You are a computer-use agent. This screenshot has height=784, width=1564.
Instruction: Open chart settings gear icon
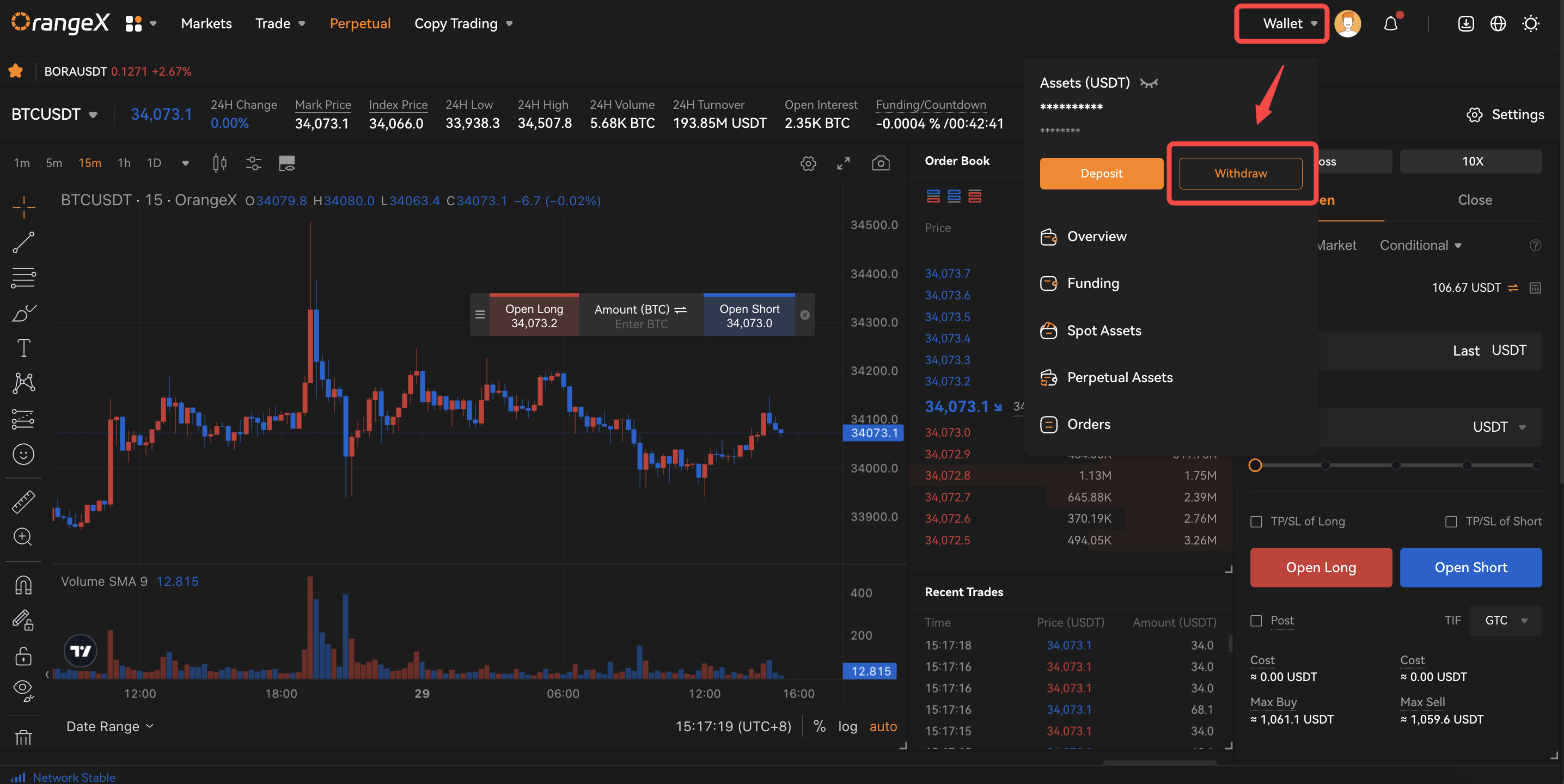[808, 163]
